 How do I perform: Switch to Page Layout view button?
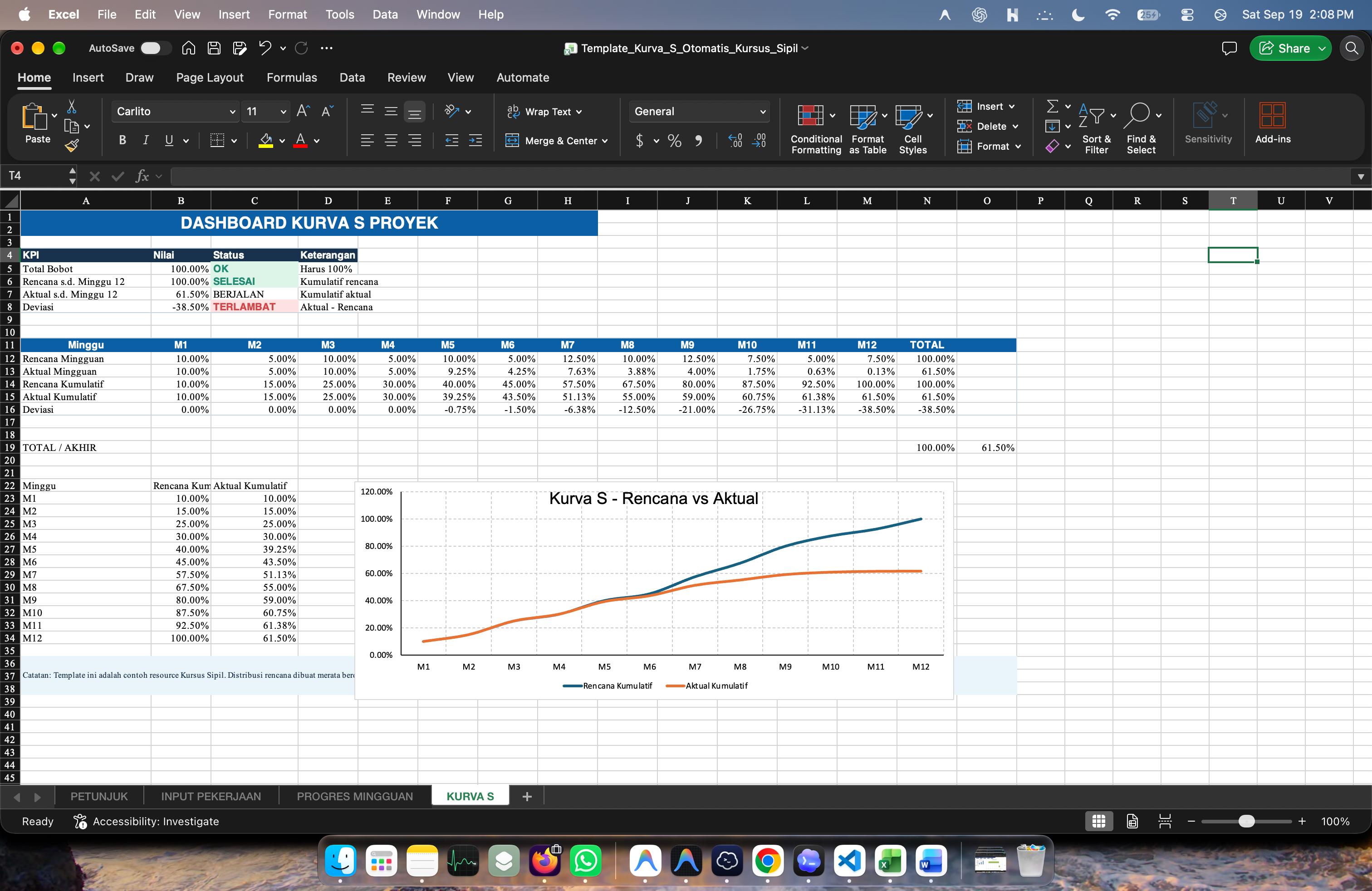[x=1132, y=821]
